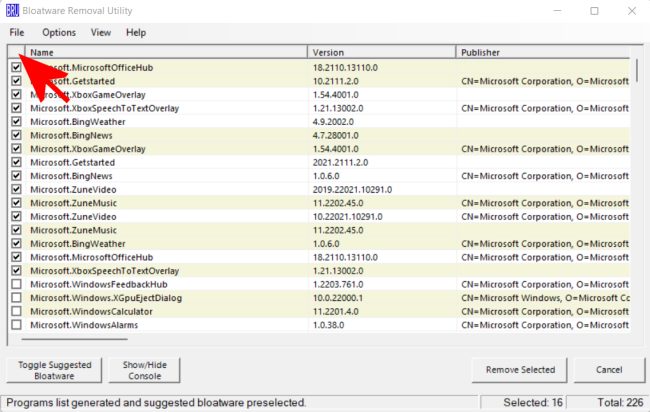Click the Remove Selected button

[x=520, y=370]
